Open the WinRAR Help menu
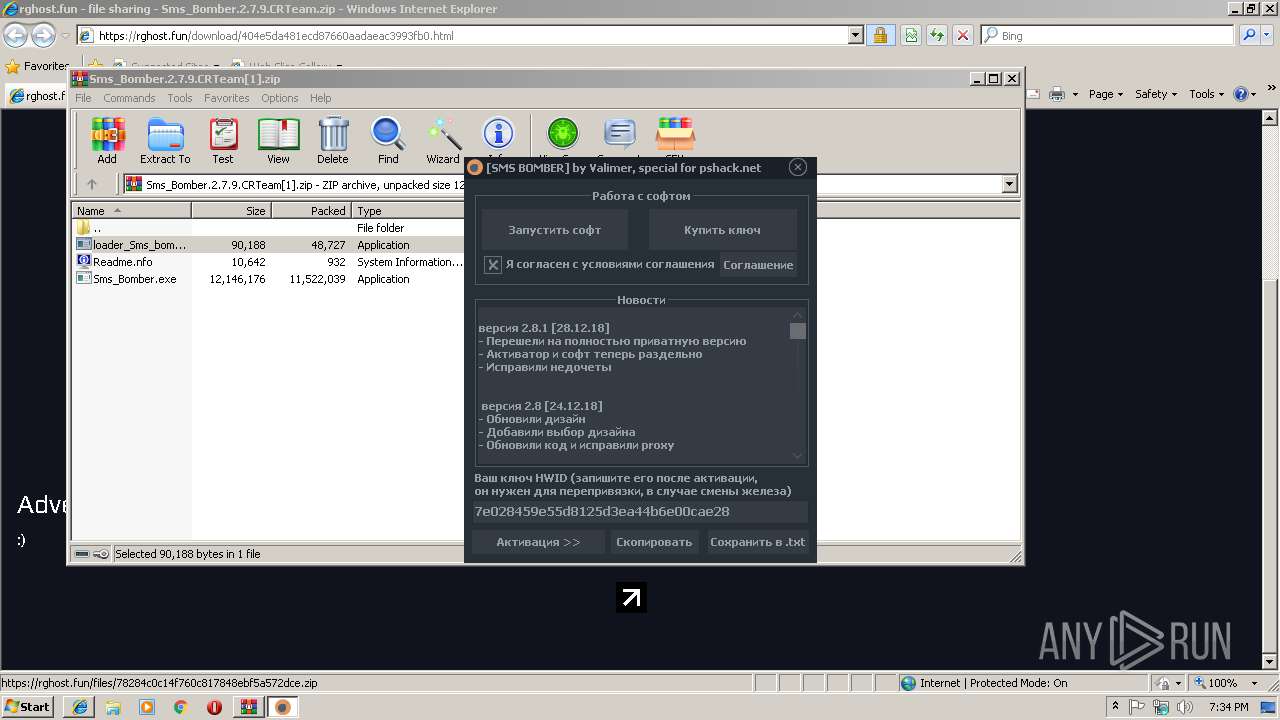The image size is (1280, 720). point(320,98)
